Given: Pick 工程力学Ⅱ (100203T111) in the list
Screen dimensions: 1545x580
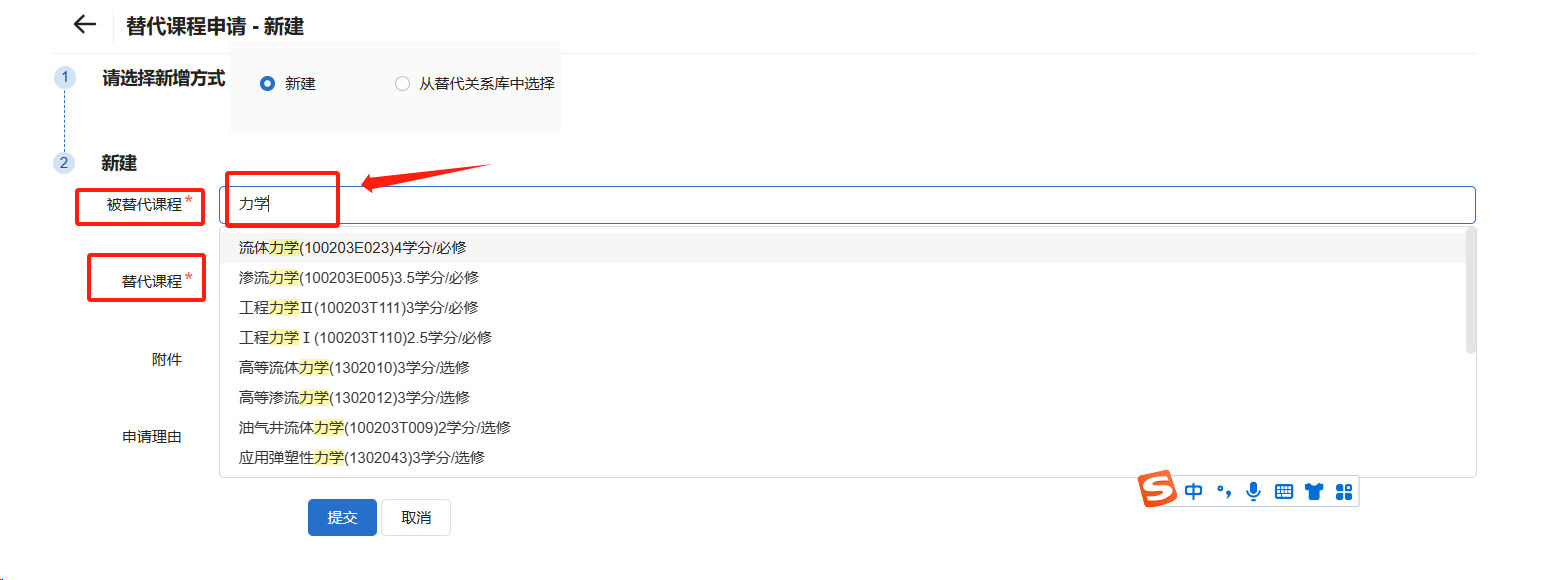Looking at the screenshot, I should [358, 308].
